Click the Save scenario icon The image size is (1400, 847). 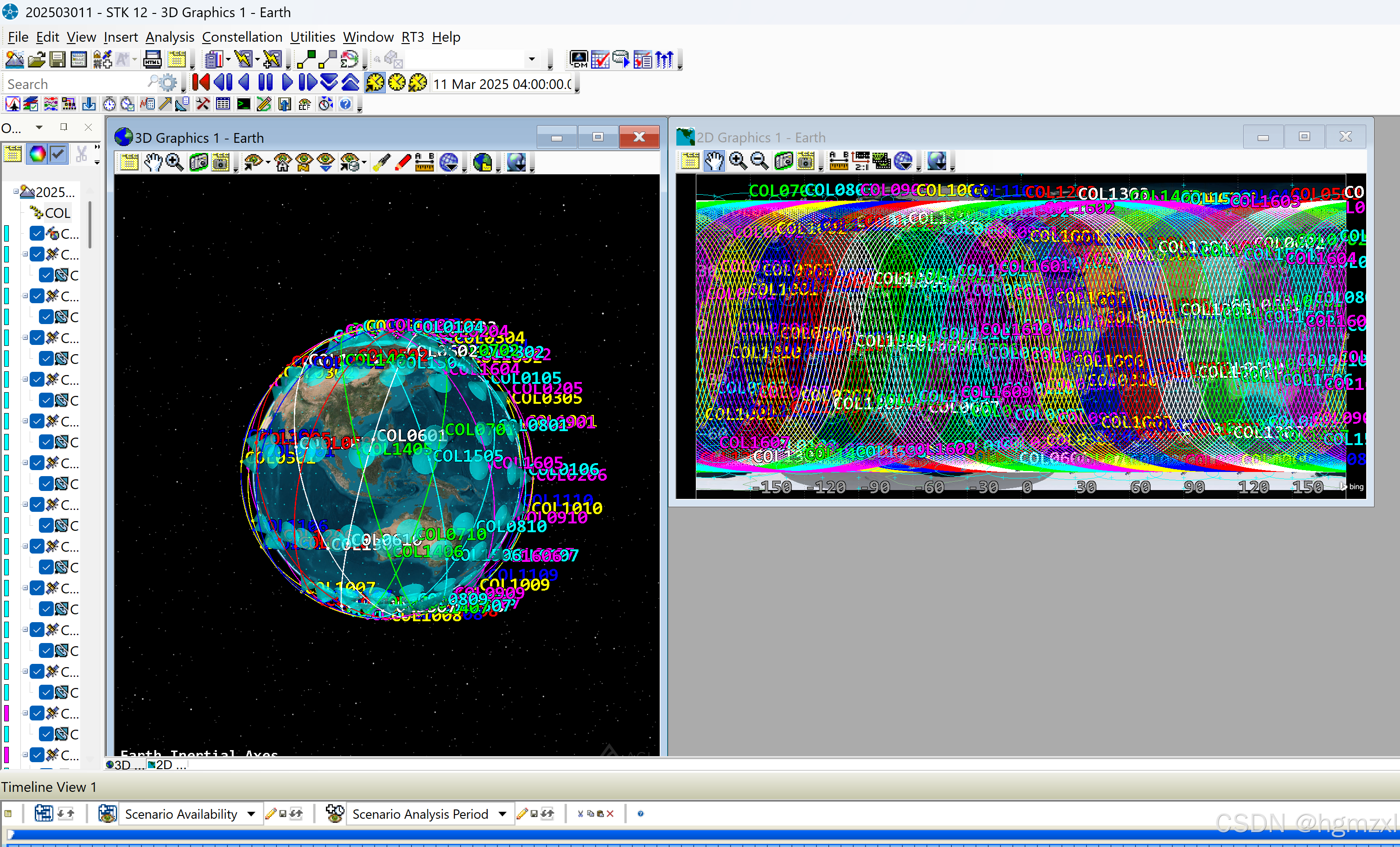[x=57, y=59]
